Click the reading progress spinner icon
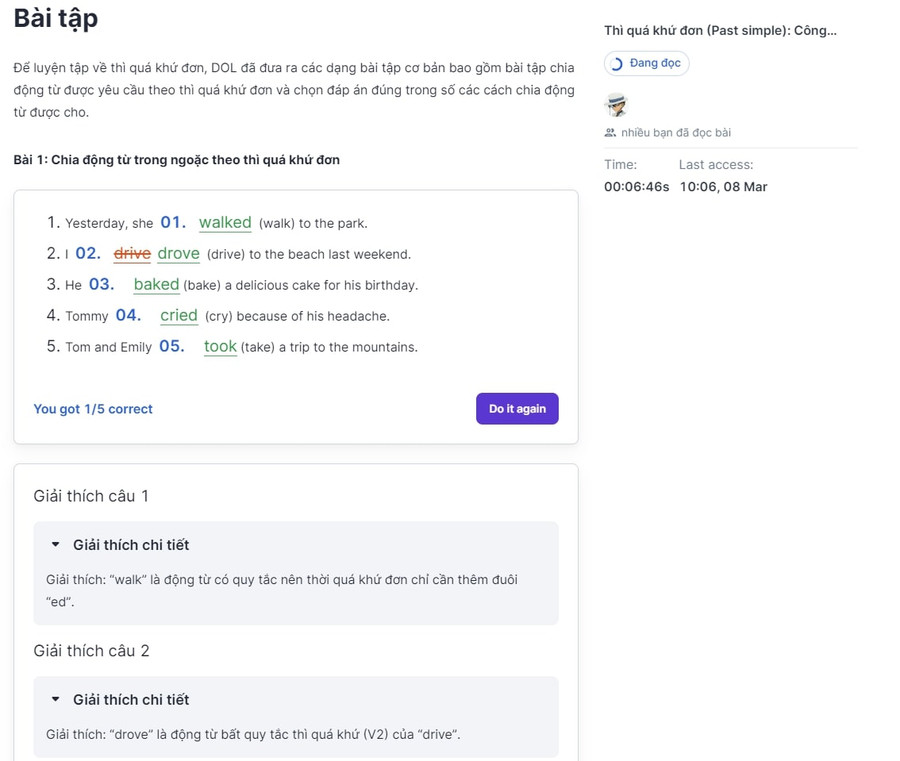Screen dimensions: 900x761 617,64
